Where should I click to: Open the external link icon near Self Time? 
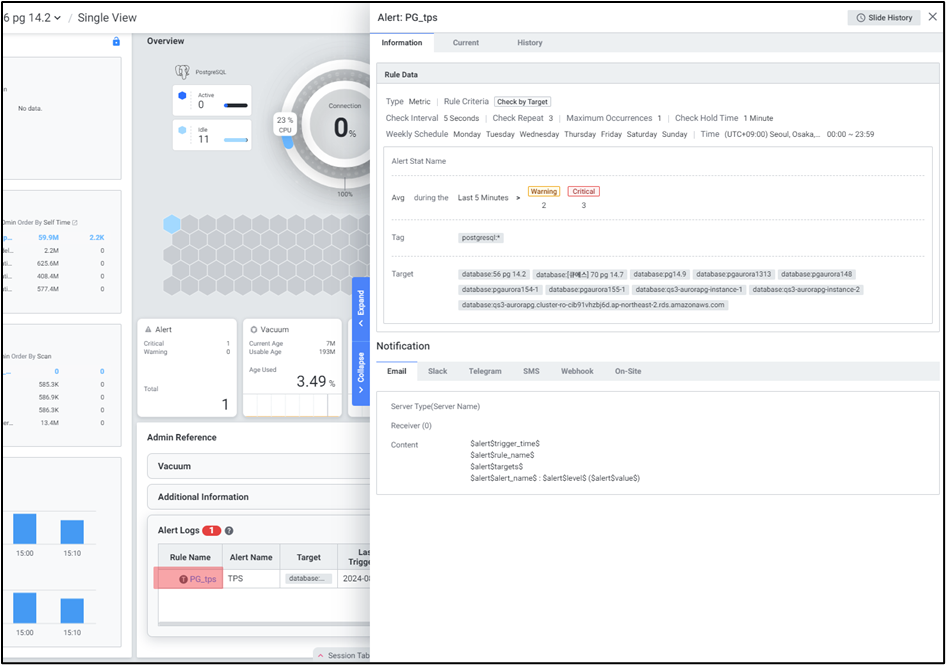tap(75, 222)
